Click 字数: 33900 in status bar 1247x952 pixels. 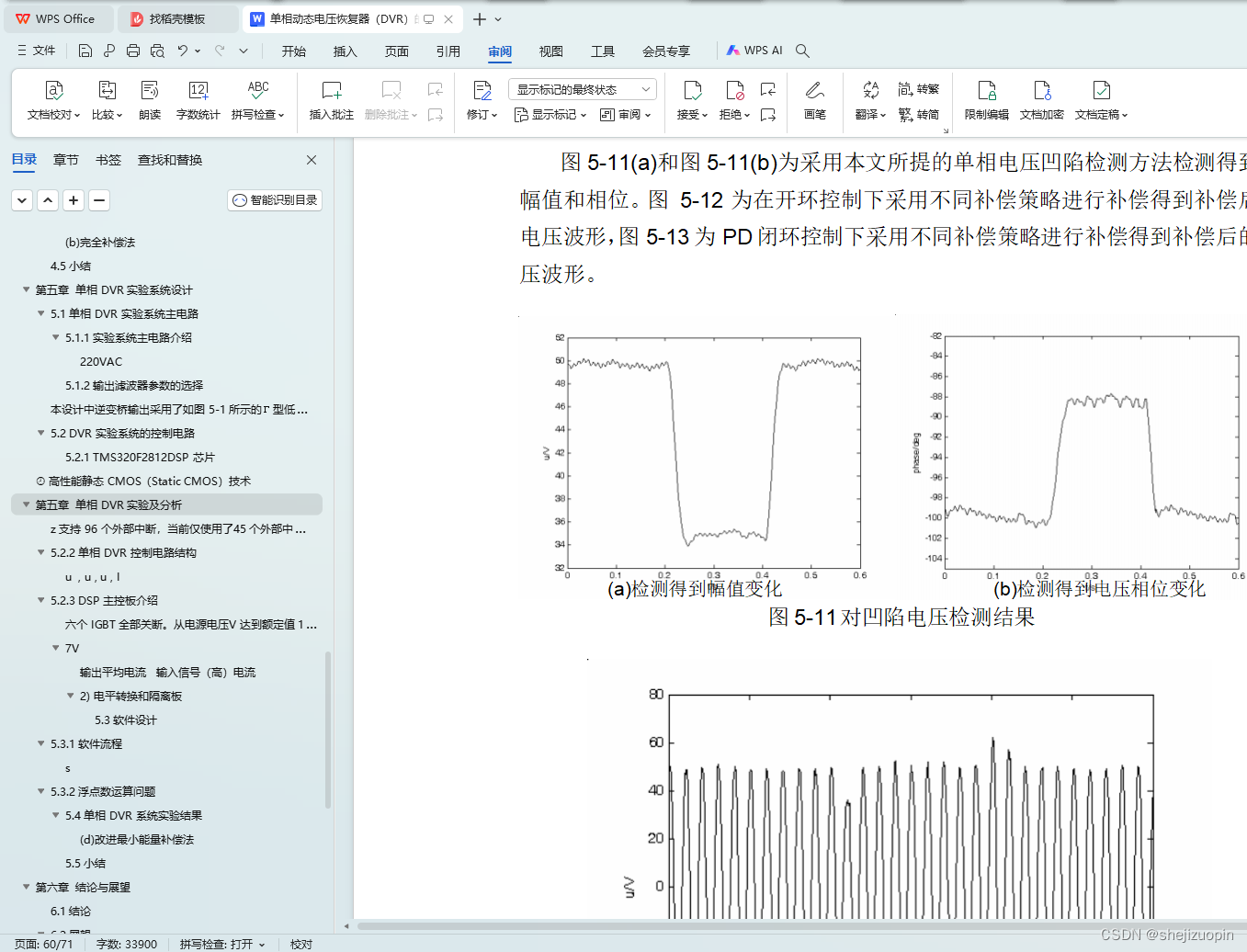pyautogui.click(x=127, y=944)
